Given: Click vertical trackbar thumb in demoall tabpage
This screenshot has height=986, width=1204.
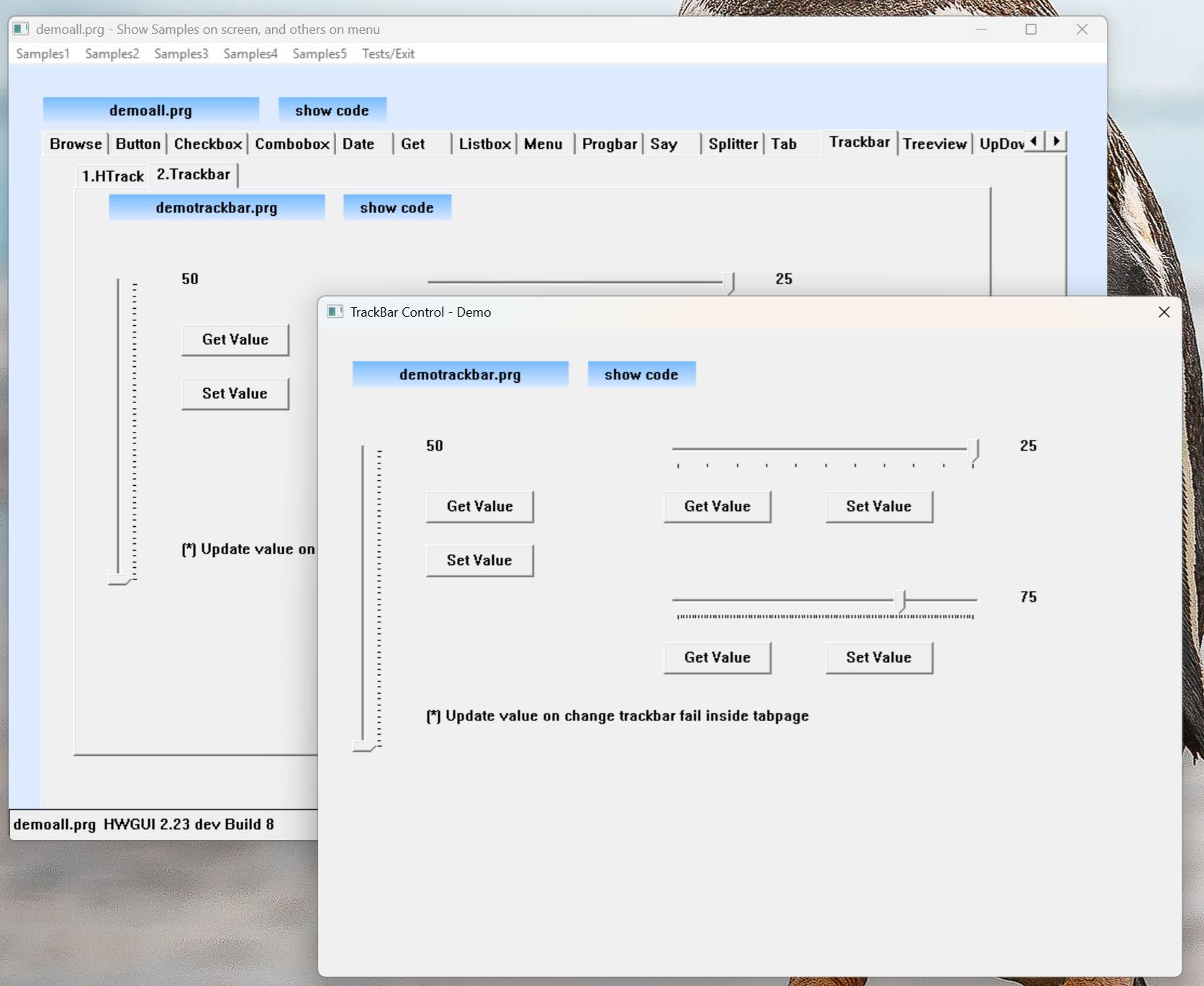Looking at the screenshot, I should 119,579.
